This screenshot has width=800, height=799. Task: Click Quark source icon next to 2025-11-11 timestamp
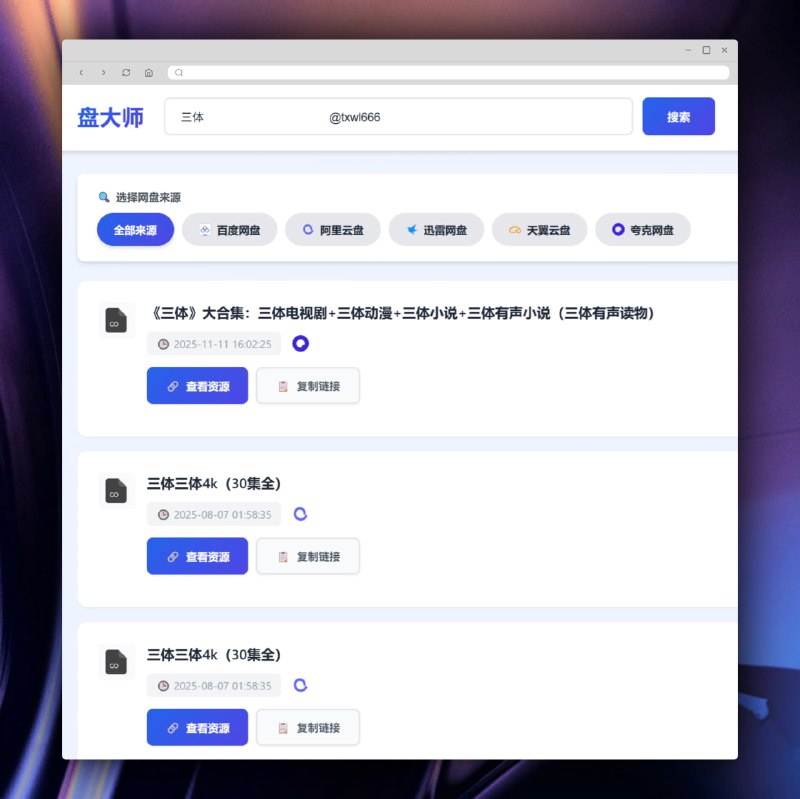click(301, 343)
